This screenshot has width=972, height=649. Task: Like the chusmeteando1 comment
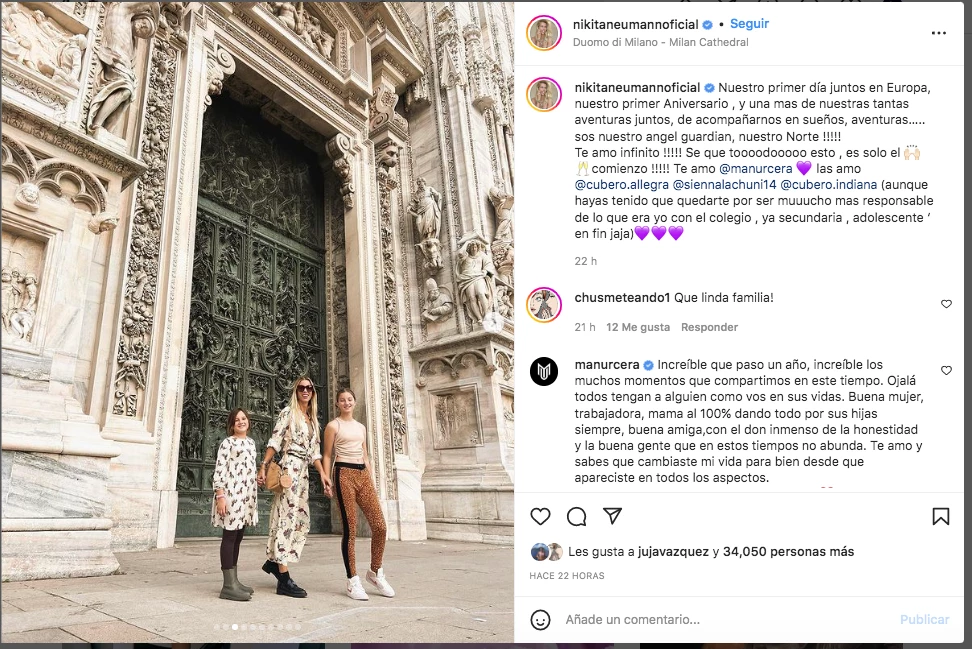point(946,304)
